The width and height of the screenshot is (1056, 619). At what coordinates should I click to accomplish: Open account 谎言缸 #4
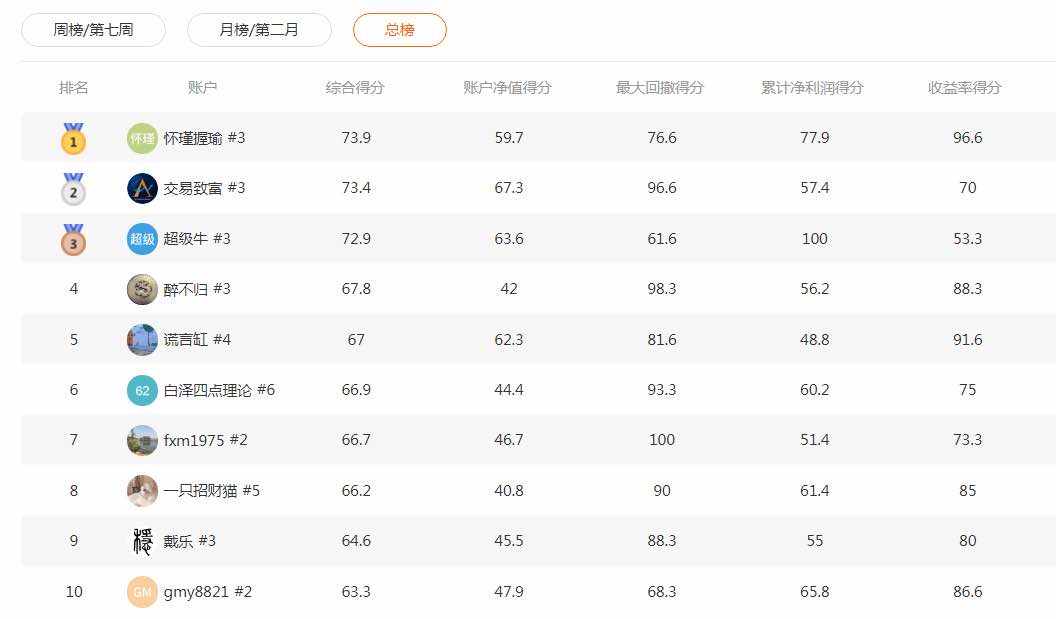pyautogui.click(x=197, y=340)
